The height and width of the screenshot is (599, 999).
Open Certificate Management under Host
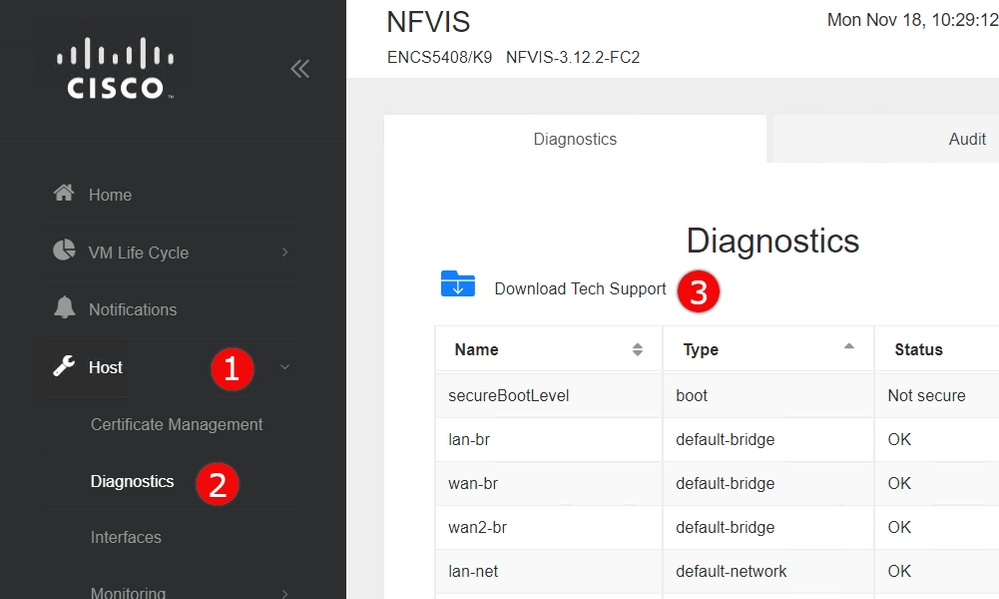(x=176, y=424)
